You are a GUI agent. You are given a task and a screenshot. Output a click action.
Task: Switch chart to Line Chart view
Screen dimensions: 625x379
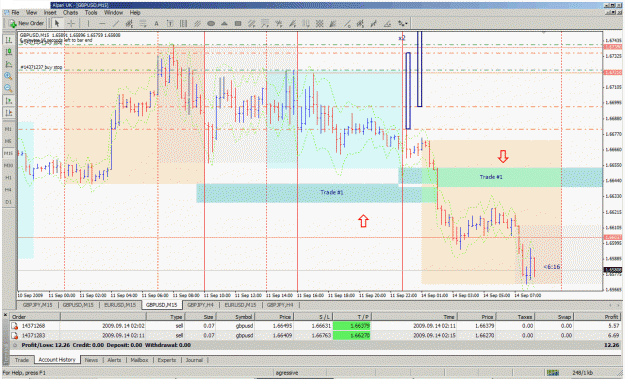[8, 64]
